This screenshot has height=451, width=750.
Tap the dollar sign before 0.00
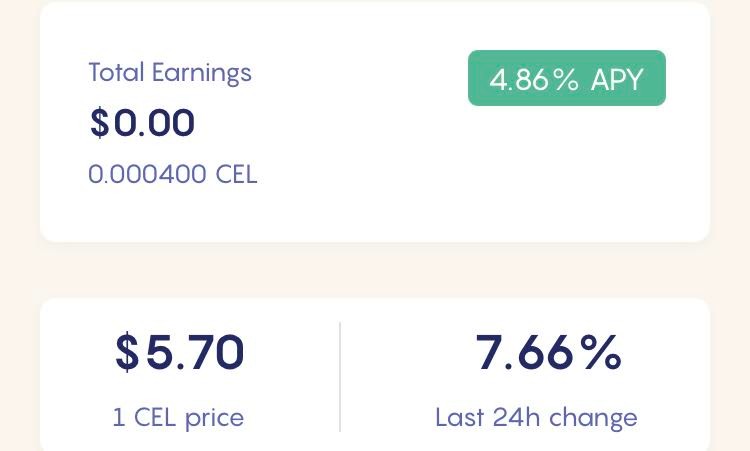pos(99,123)
